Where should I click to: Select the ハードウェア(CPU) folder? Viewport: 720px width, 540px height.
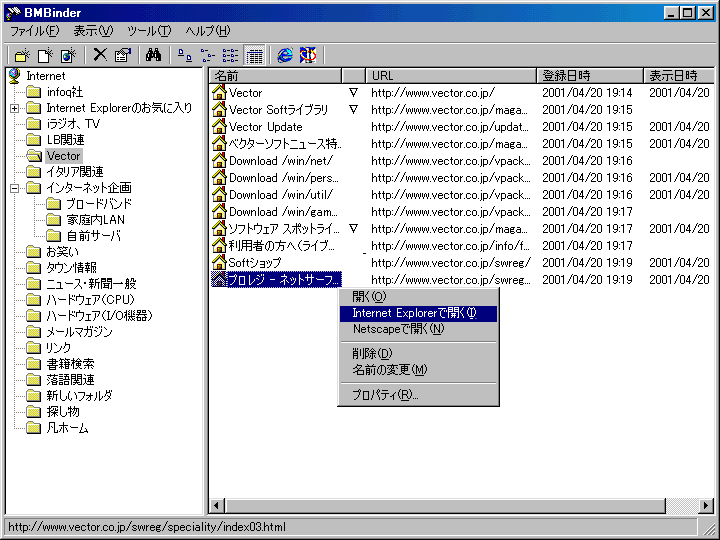pos(90,300)
